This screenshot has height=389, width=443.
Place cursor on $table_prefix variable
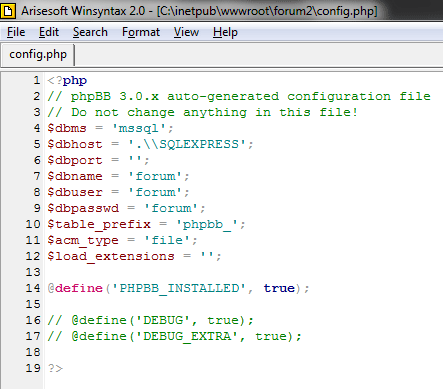[x=99, y=224]
